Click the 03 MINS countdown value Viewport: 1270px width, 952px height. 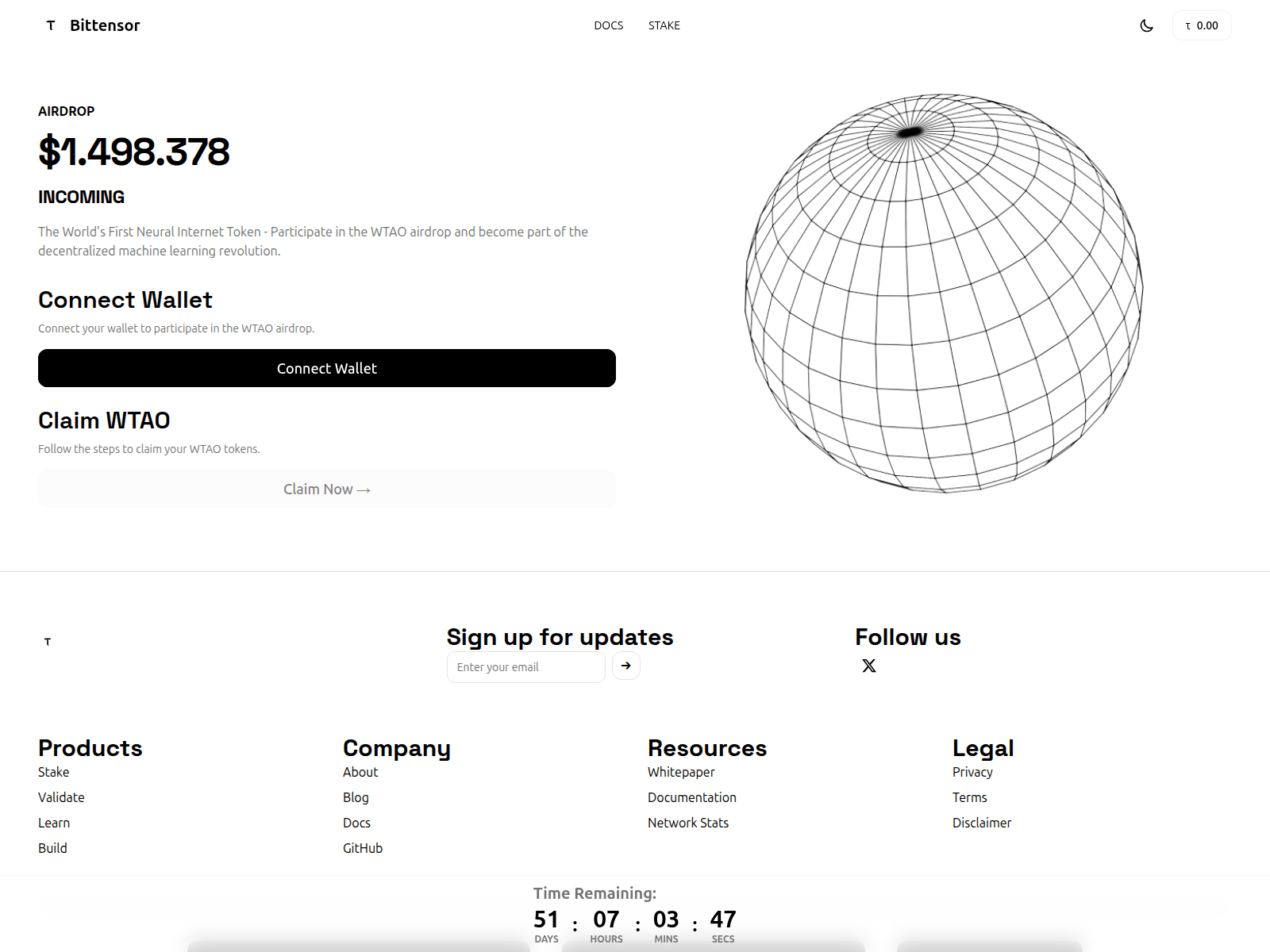[666, 919]
